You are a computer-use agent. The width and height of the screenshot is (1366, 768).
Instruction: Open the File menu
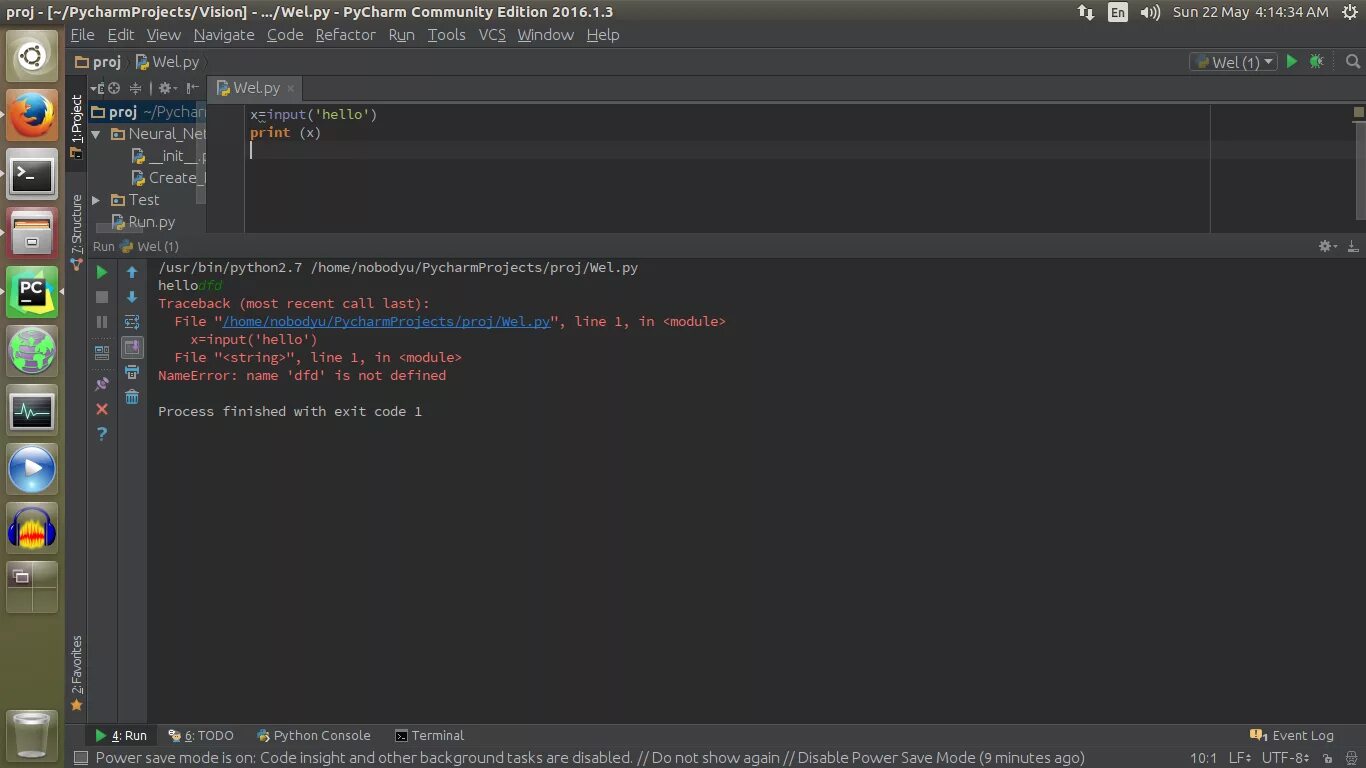click(82, 35)
